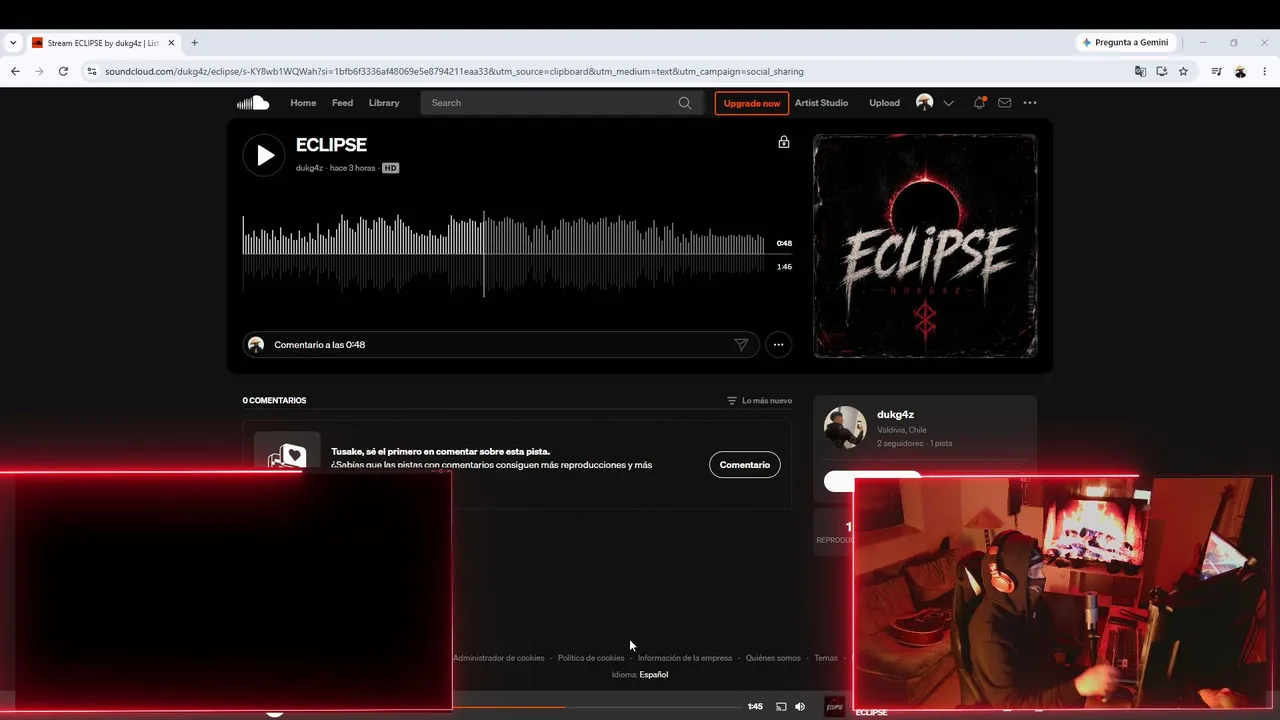
Task: Go to Home in SoundCloud nav
Action: (x=303, y=103)
